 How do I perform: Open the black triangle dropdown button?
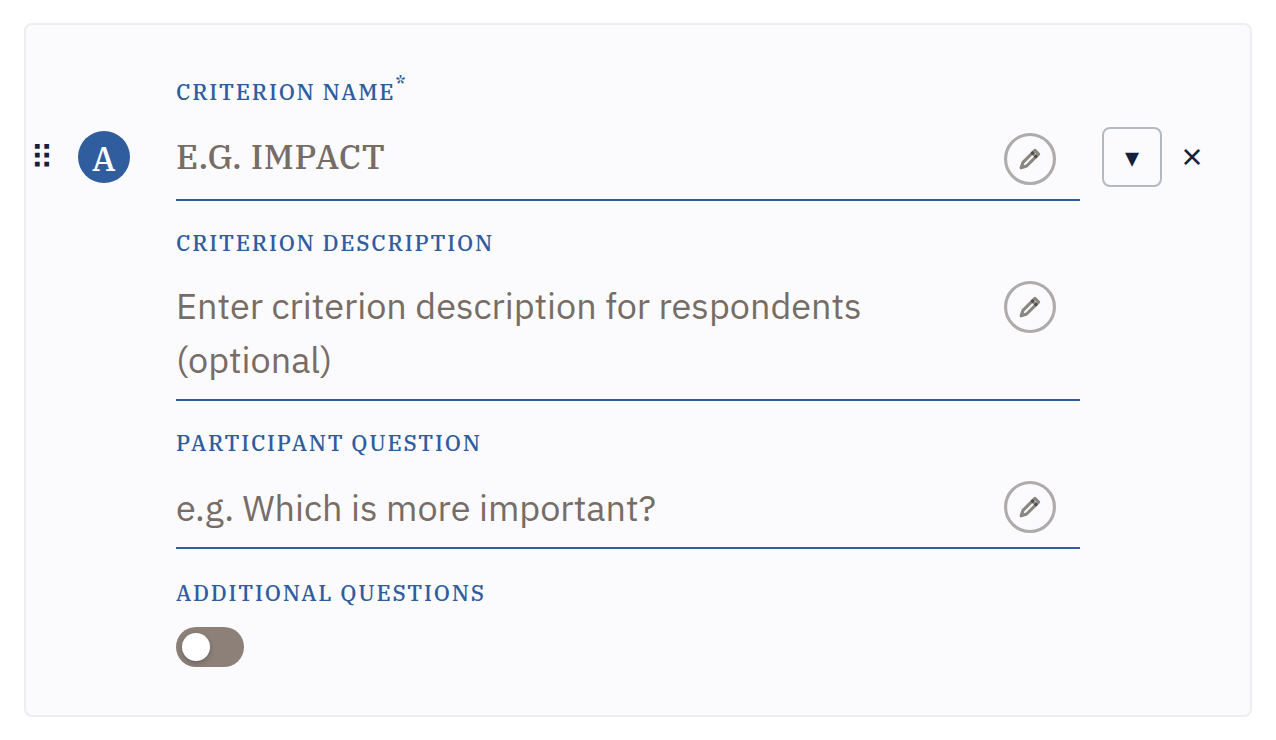tap(1132, 157)
